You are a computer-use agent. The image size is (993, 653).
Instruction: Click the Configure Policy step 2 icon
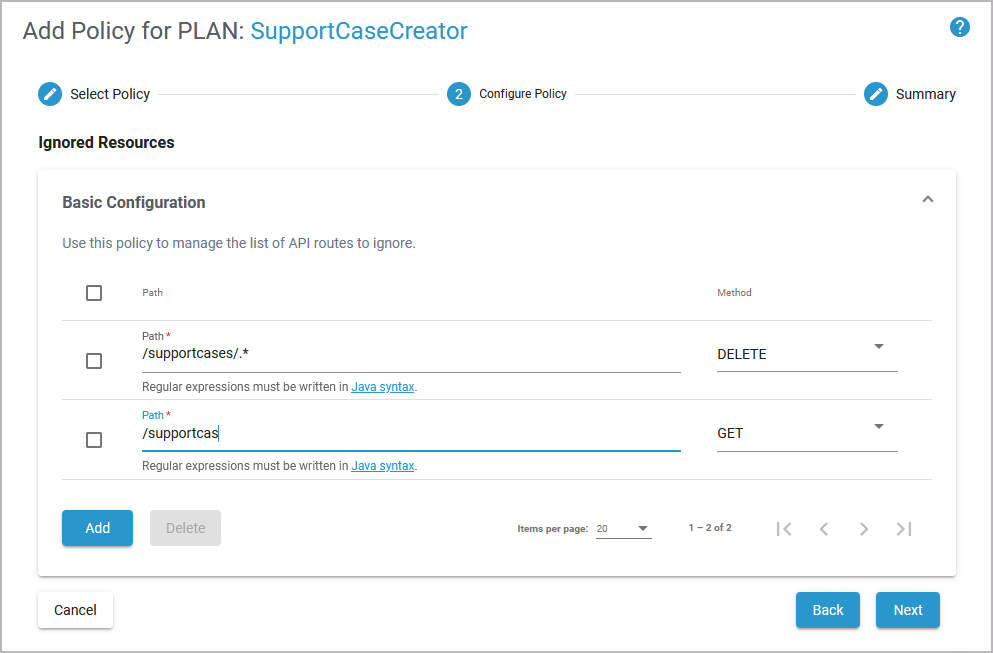click(x=459, y=94)
